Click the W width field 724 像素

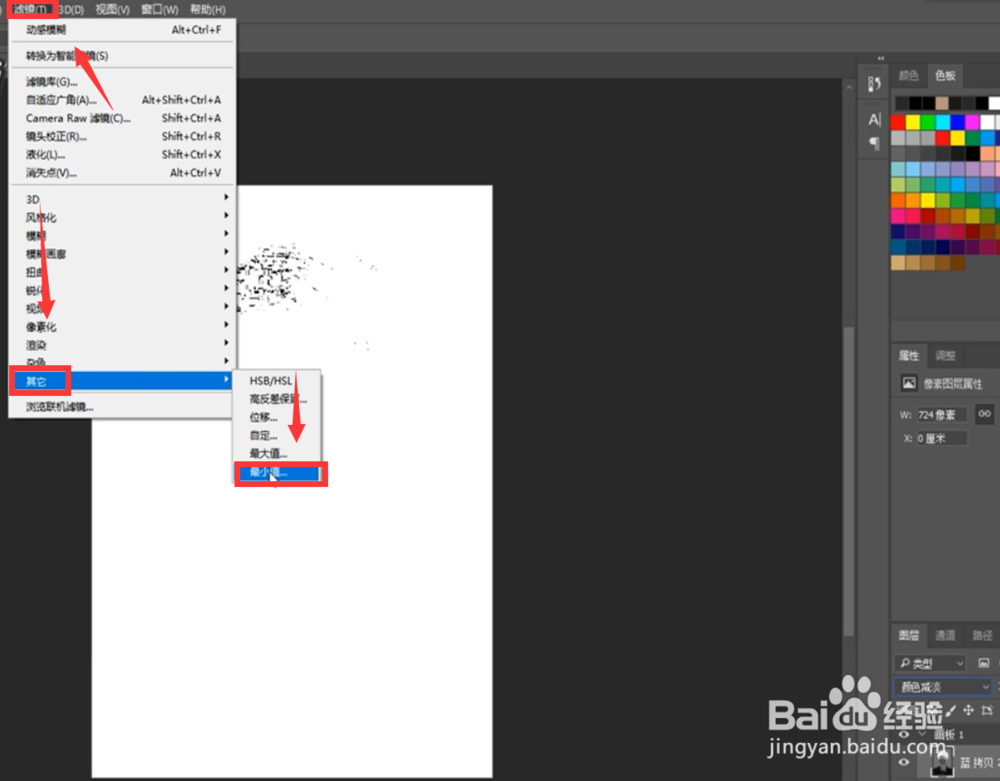(x=941, y=414)
